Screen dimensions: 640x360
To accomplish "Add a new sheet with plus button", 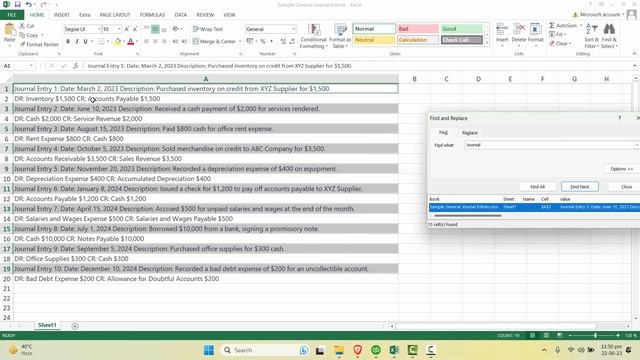I will (x=75, y=326).
